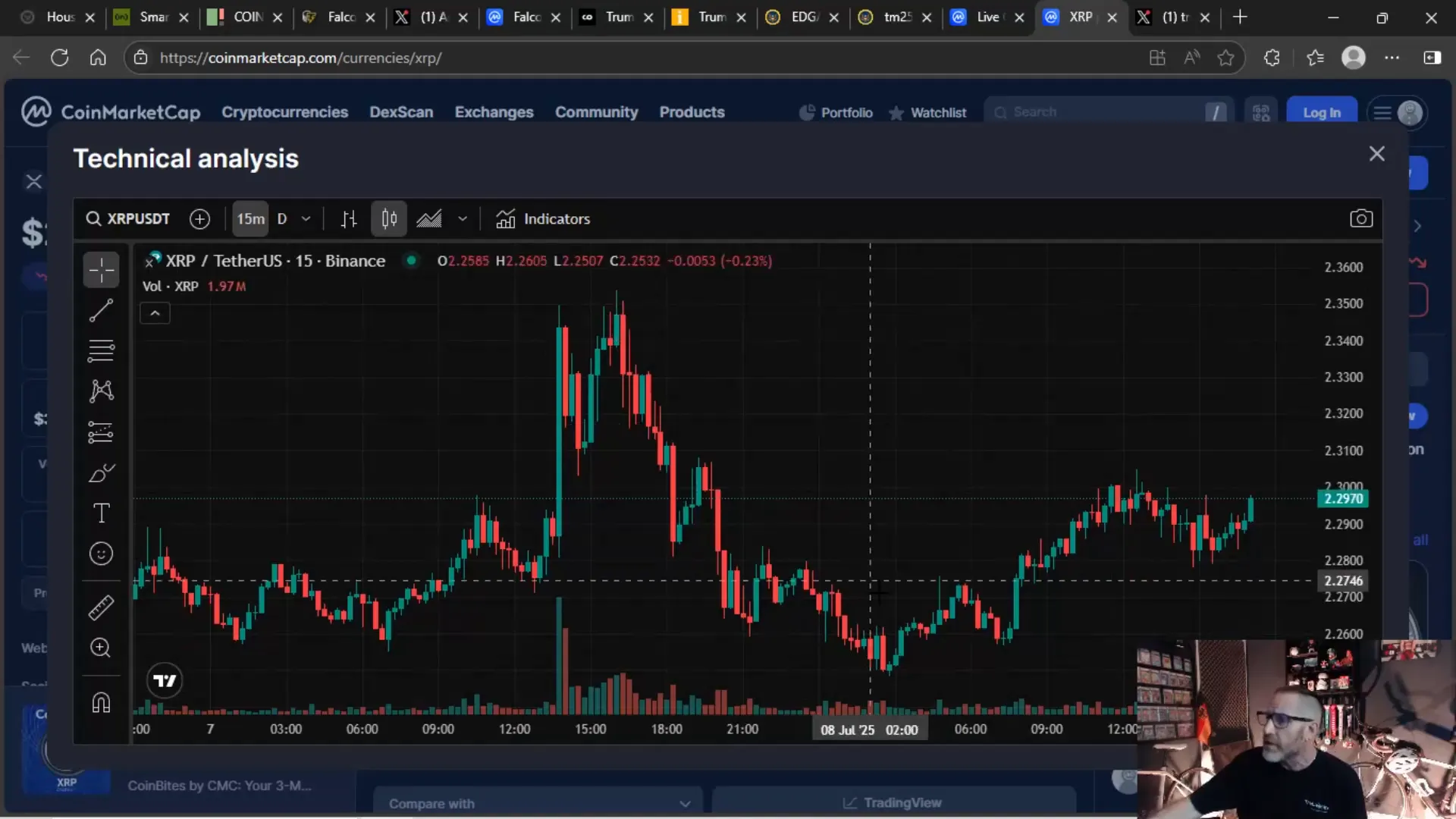The height and width of the screenshot is (819, 1456).
Task: Select the trend line drawing tool
Action: (x=101, y=310)
